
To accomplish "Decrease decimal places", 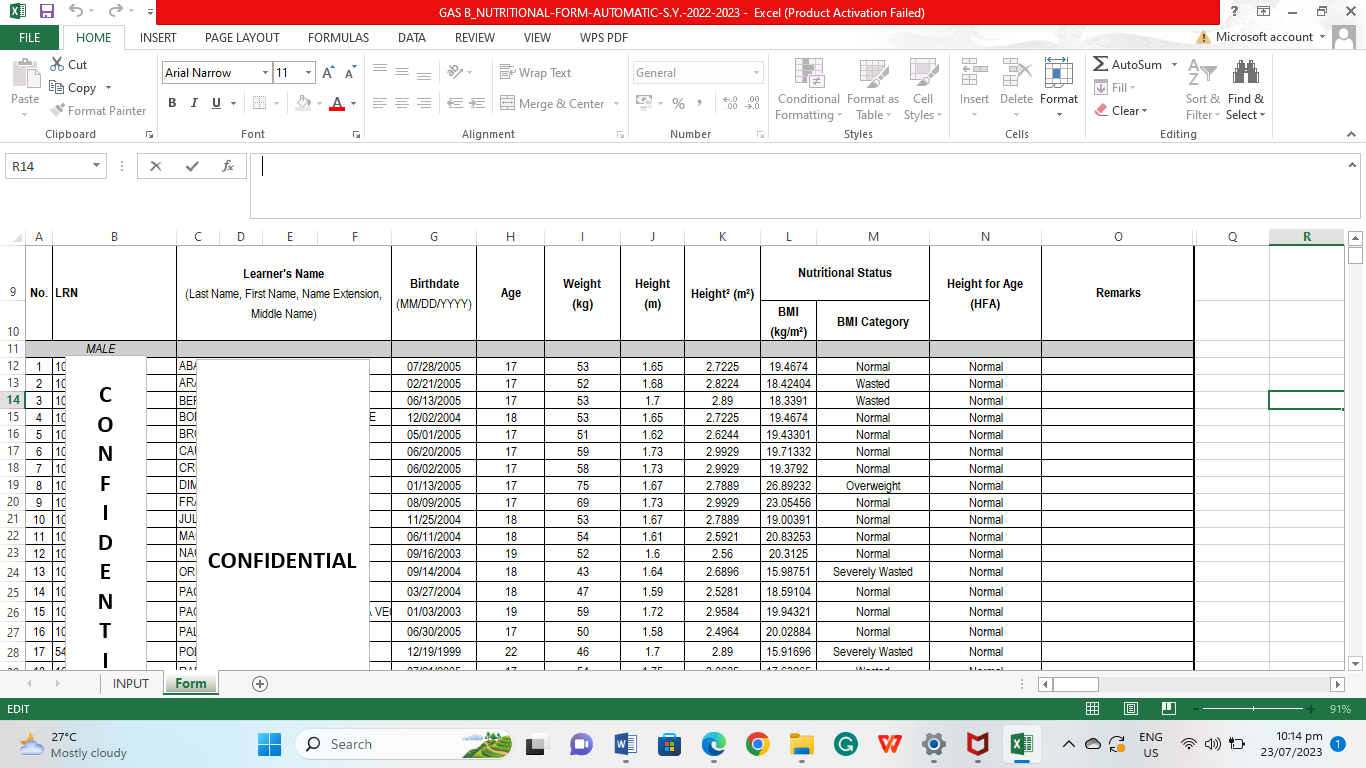I will pos(753,103).
